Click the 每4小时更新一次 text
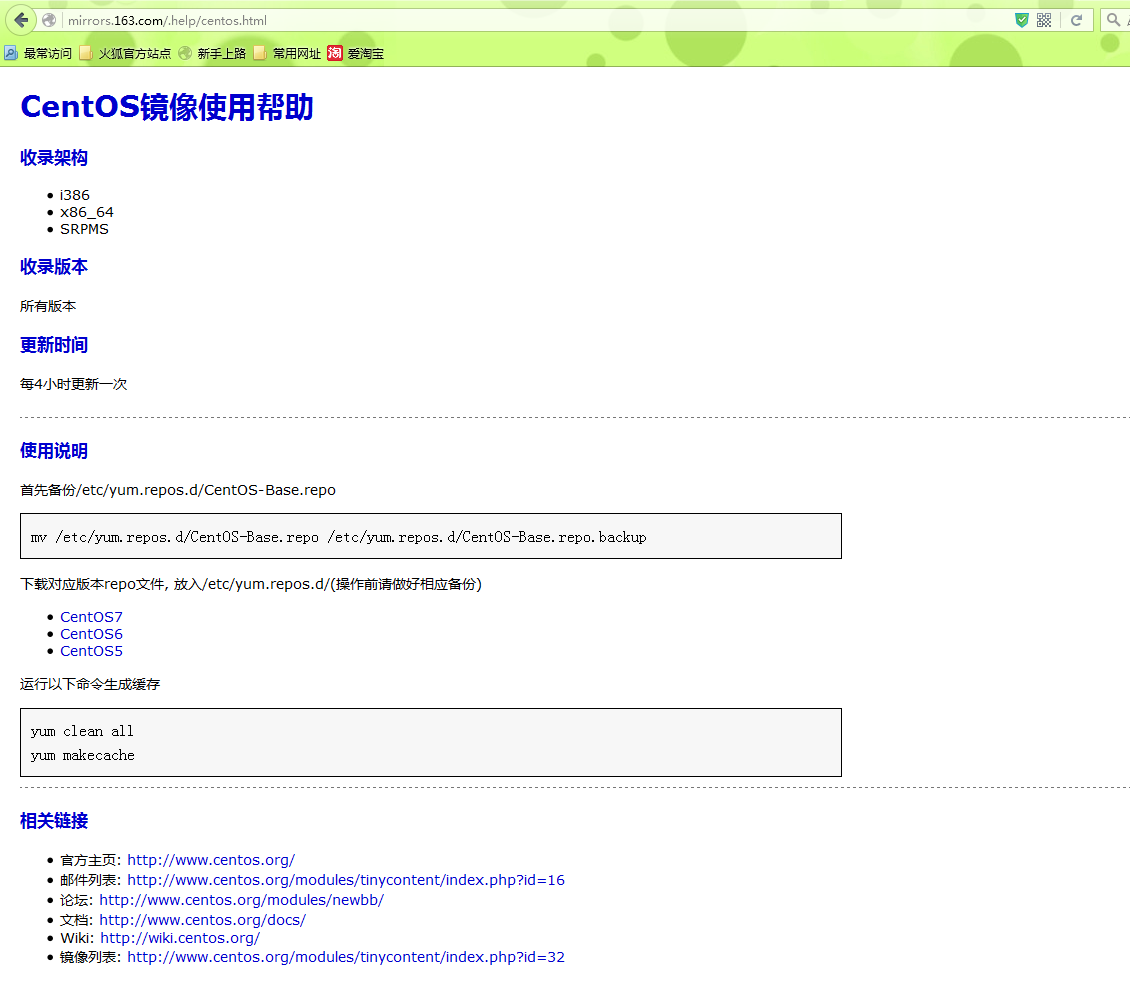The width and height of the screenshot is (1130, 983). click(x=74, y=384)
